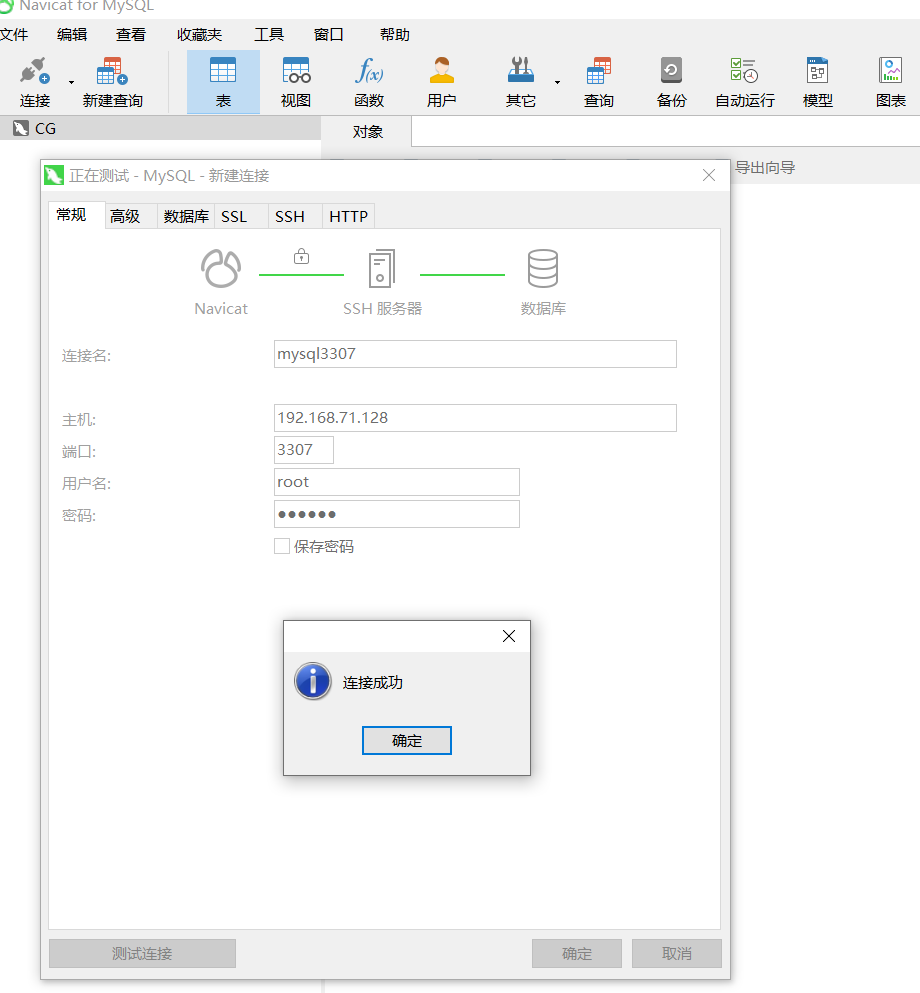Confirm the 连接成功 message with 确定
Screen dimensions: 920x993
[406, 740]
